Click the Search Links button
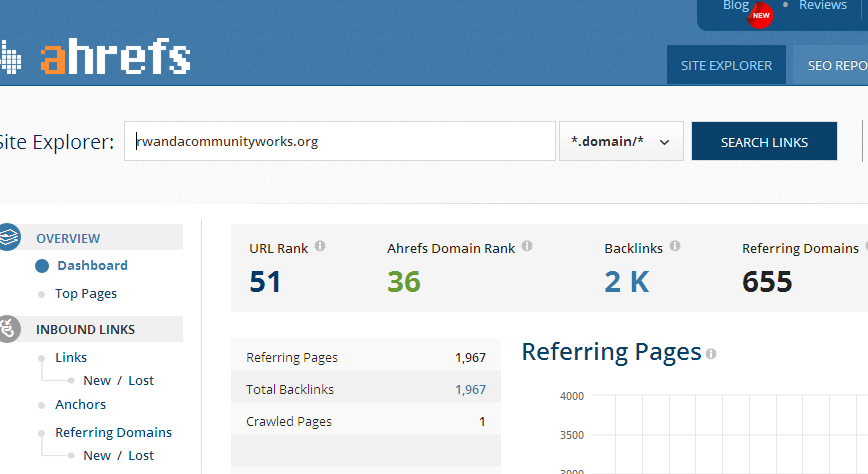This screenshot has height=474, width=868. click(764, 142)
